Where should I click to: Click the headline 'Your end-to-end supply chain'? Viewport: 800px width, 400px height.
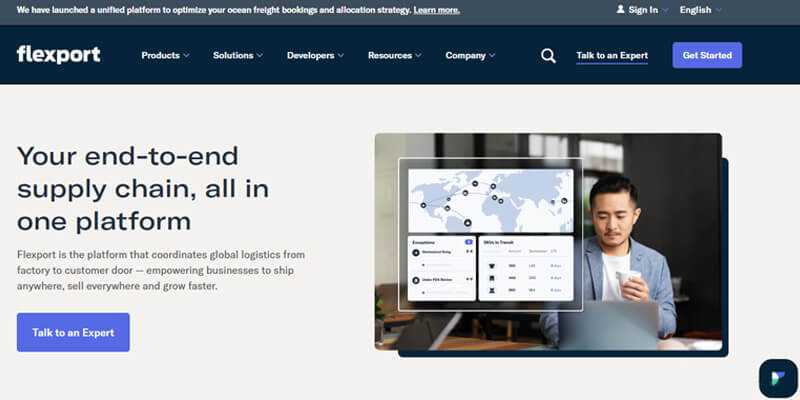[143, 188]
